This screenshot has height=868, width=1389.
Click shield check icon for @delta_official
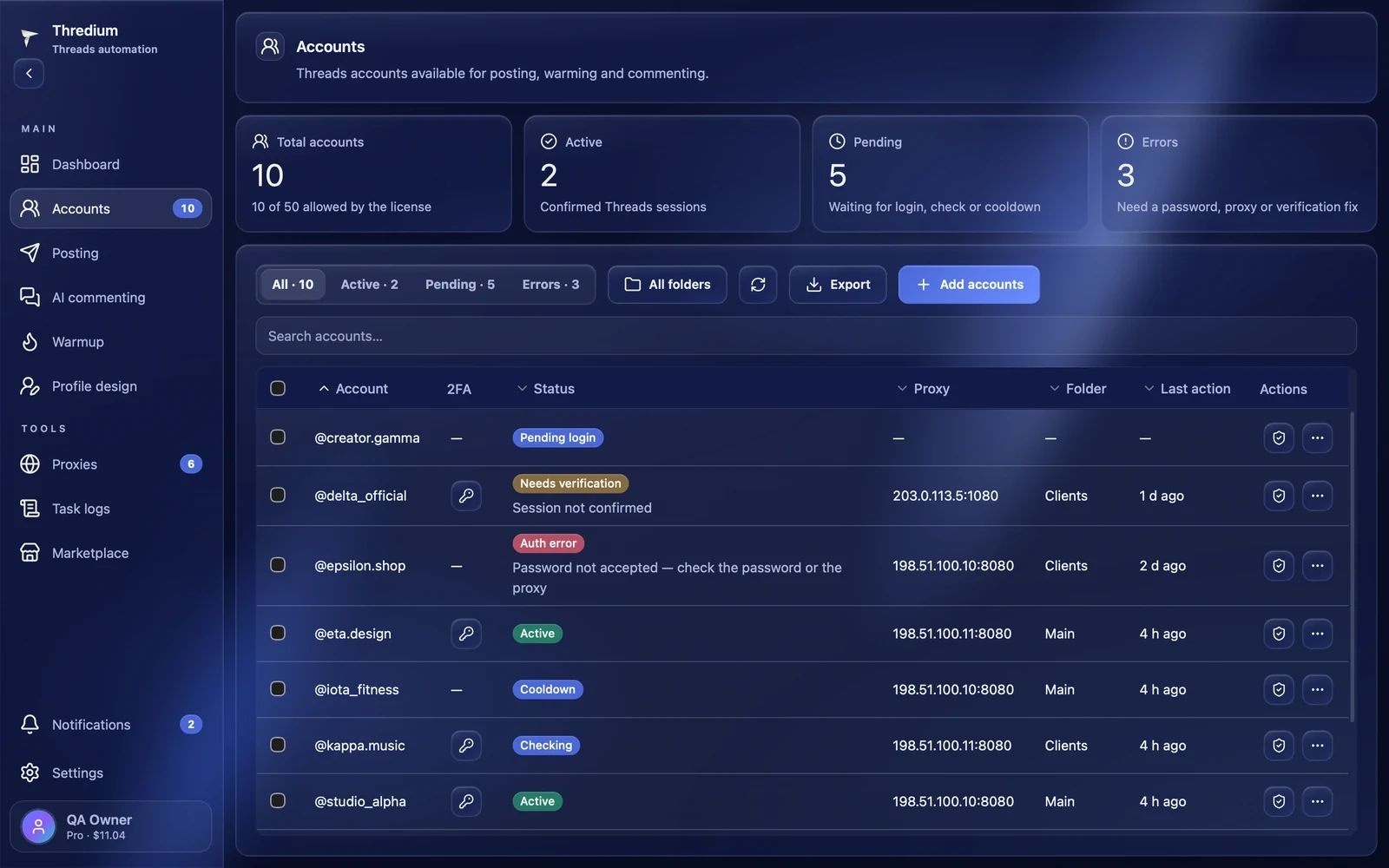pyautogui.click(x=1279, y=496)
